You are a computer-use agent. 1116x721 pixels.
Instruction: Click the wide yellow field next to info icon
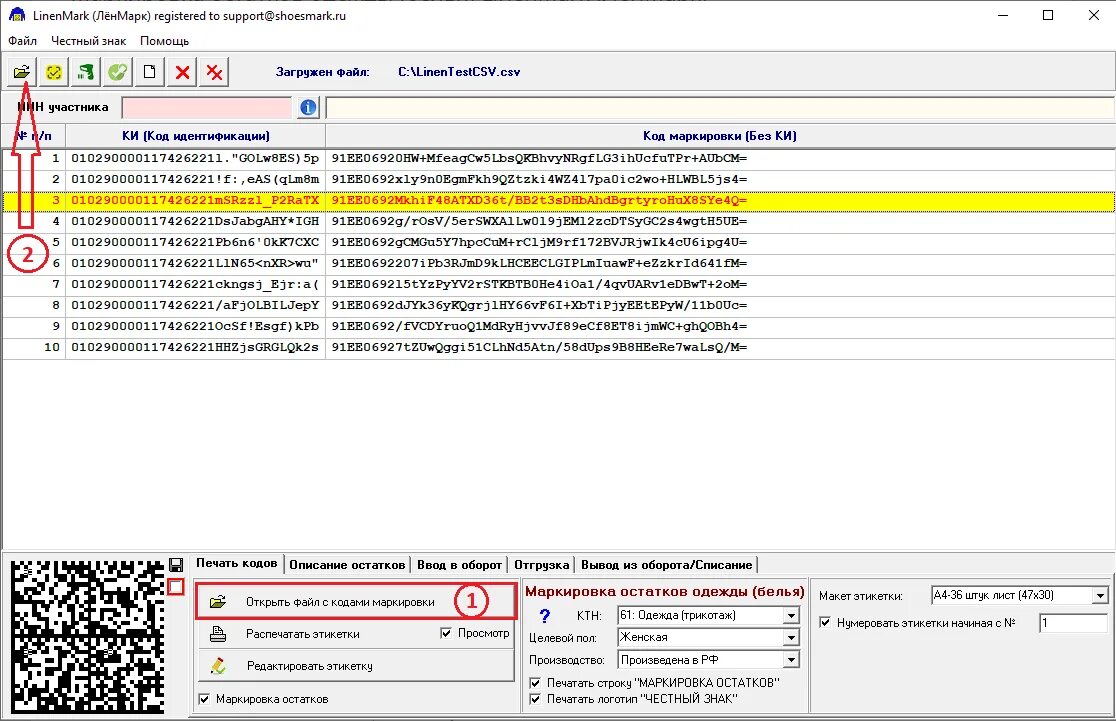pyautogui.click(x=720, y=107)
